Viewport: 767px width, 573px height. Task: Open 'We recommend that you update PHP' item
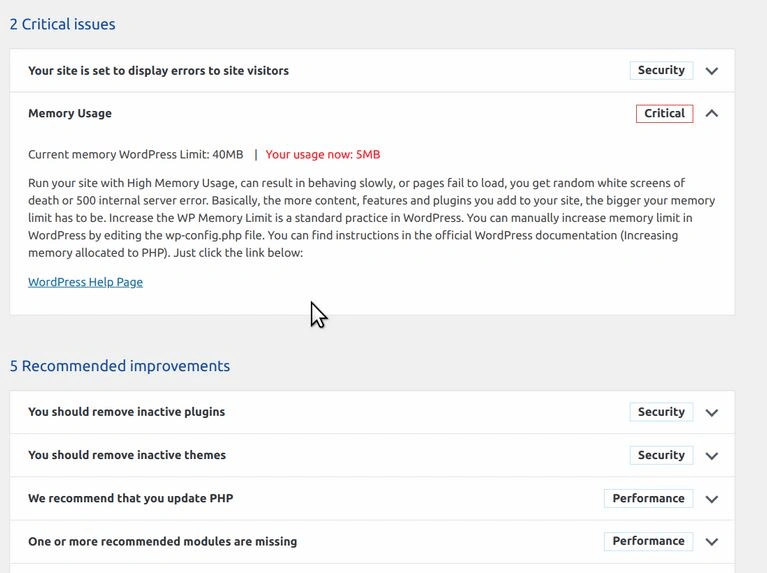click(x=130, y=498)
